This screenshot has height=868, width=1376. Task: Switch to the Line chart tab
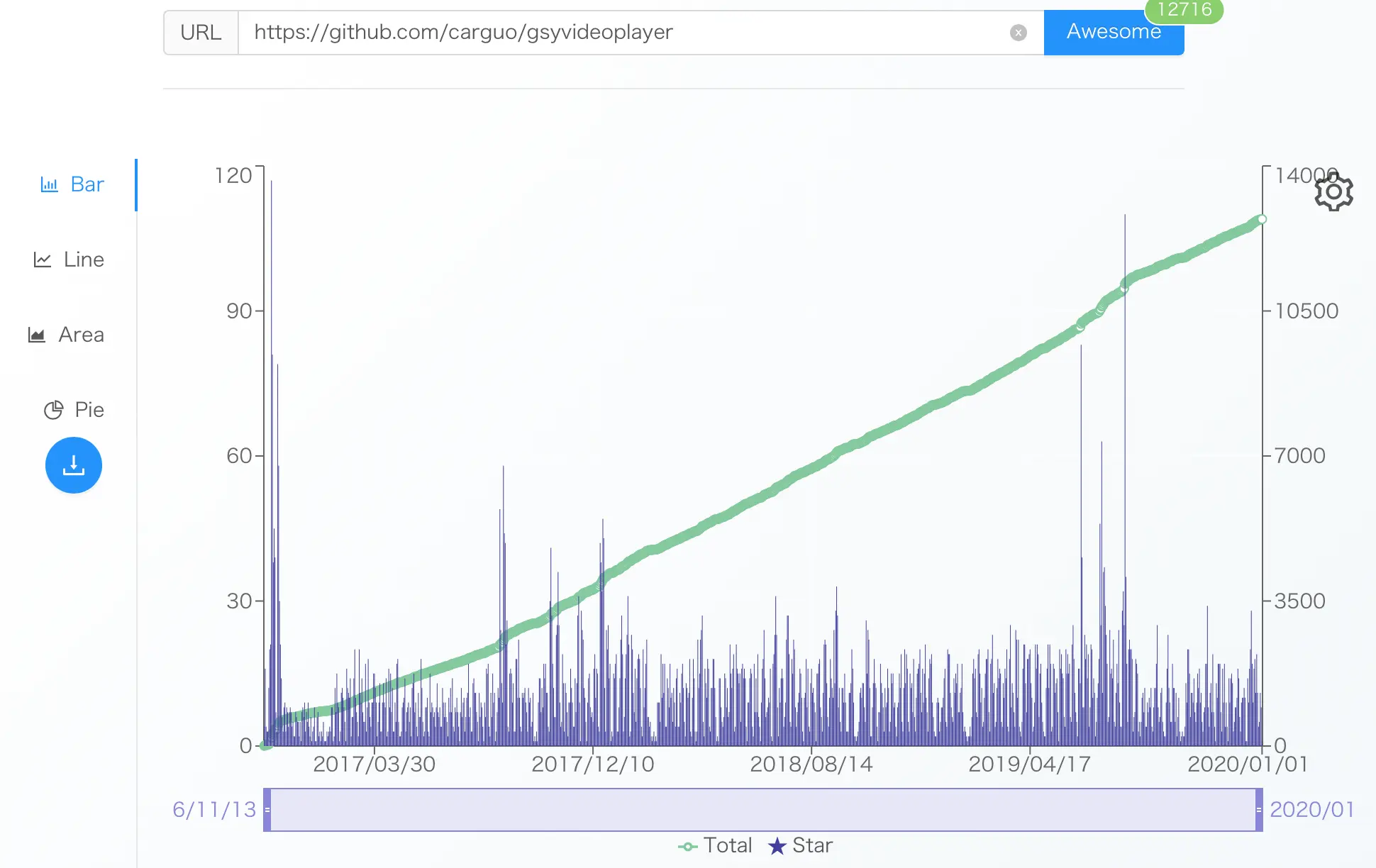tap(83, 260)
